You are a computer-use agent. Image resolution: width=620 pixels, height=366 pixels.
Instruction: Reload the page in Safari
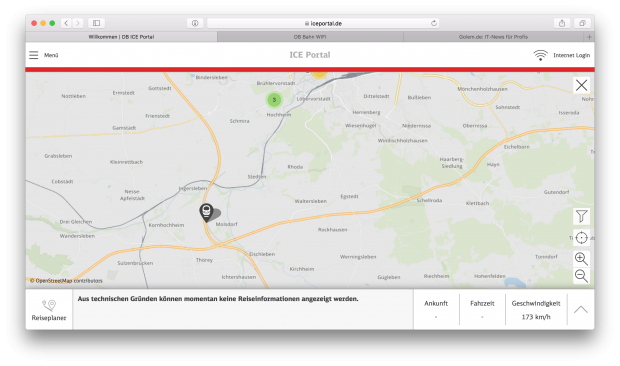pos(434,23)
